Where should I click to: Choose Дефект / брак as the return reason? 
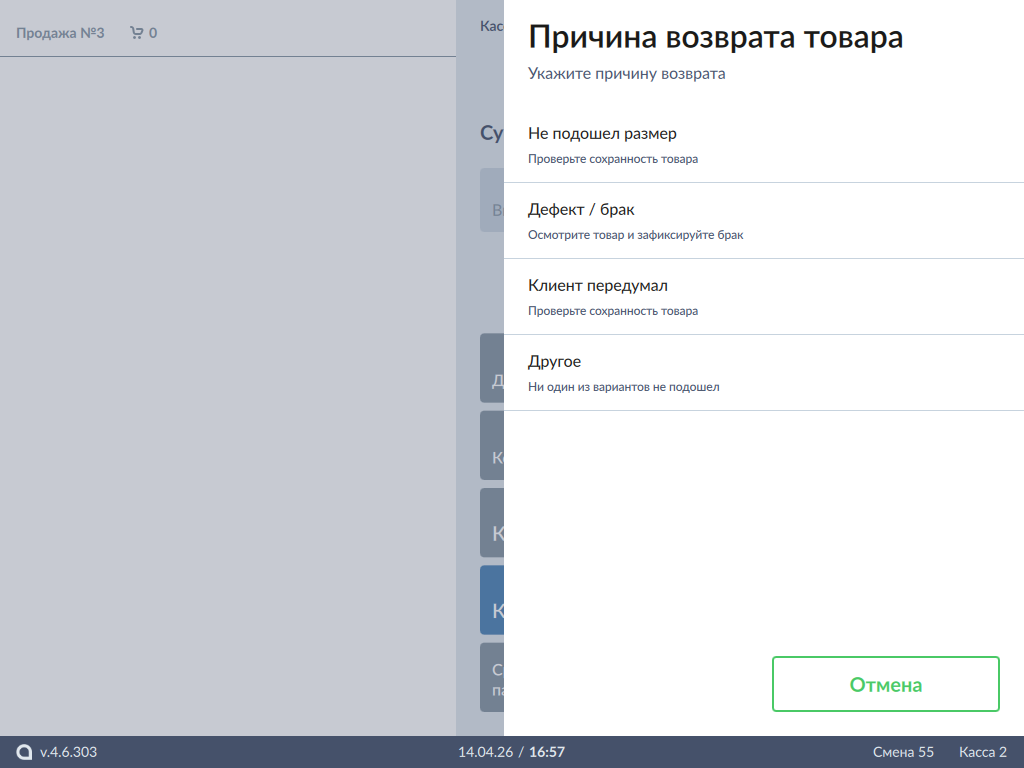[x=763, y=221]
